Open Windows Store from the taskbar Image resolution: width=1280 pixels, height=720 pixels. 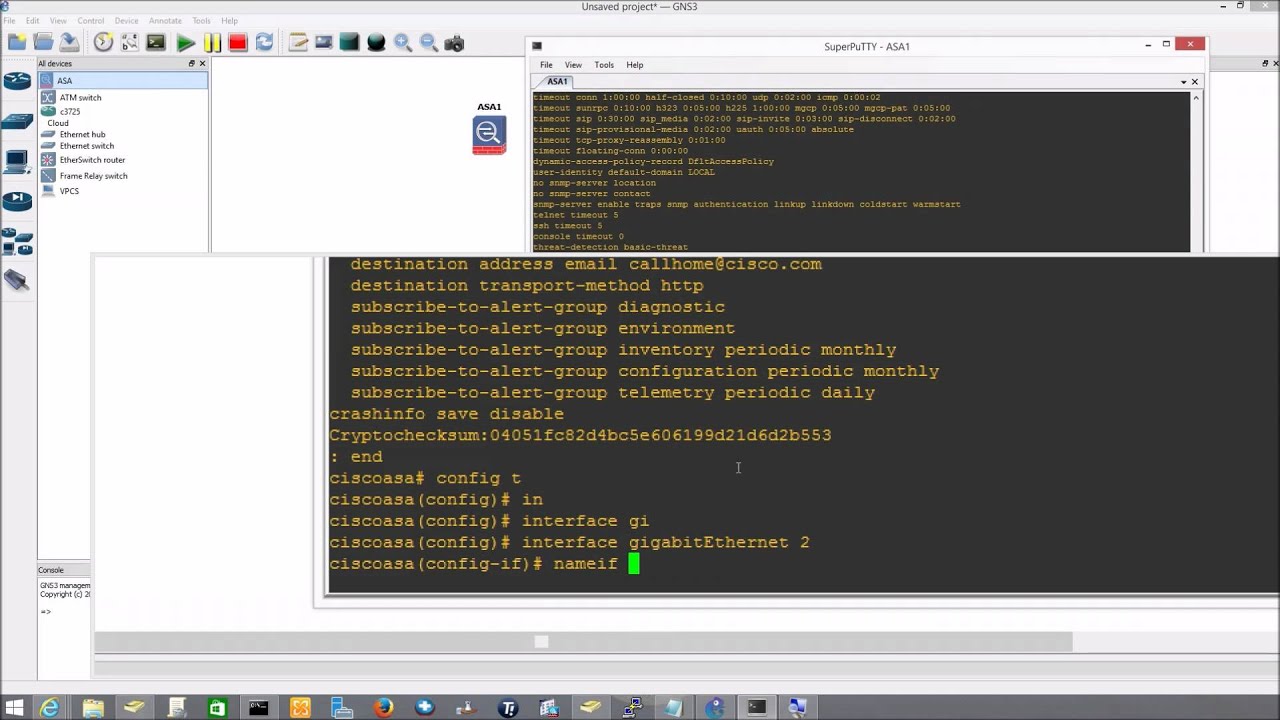[217, 708]
